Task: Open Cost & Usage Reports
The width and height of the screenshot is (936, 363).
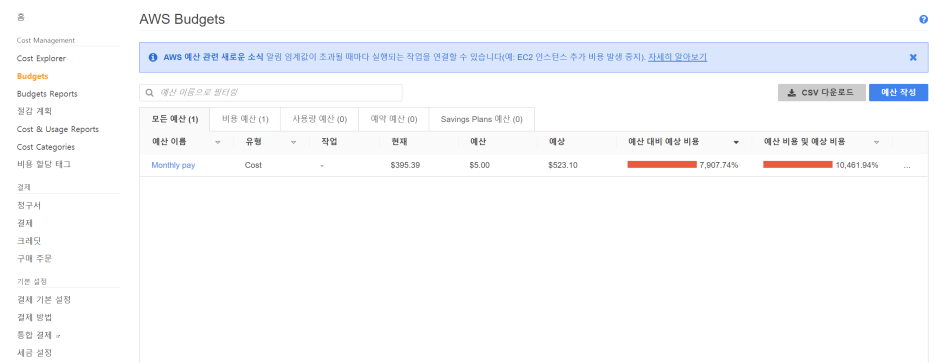Action: [58, 129]
